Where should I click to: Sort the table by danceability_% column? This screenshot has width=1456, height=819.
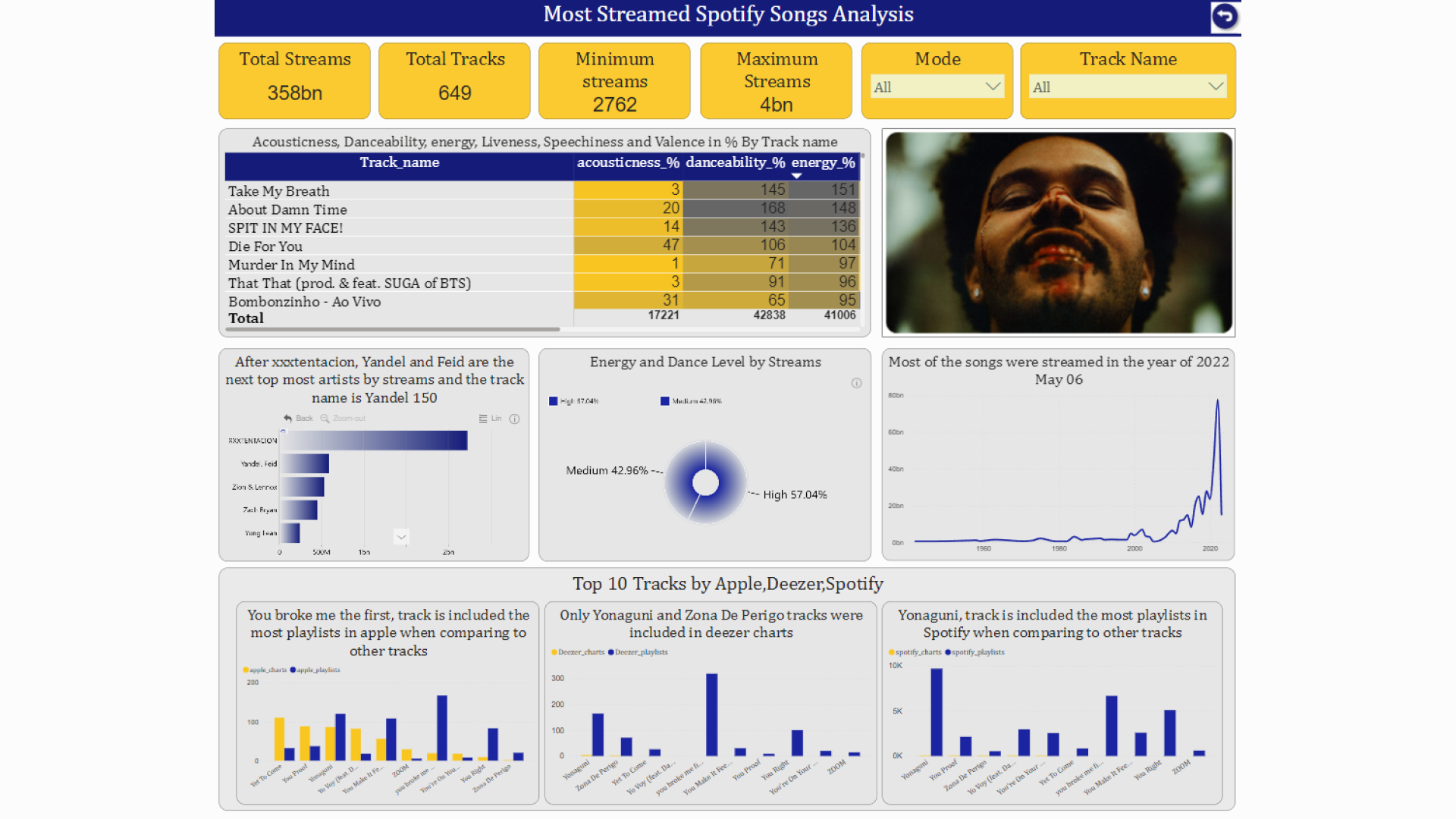pos(736,162)
